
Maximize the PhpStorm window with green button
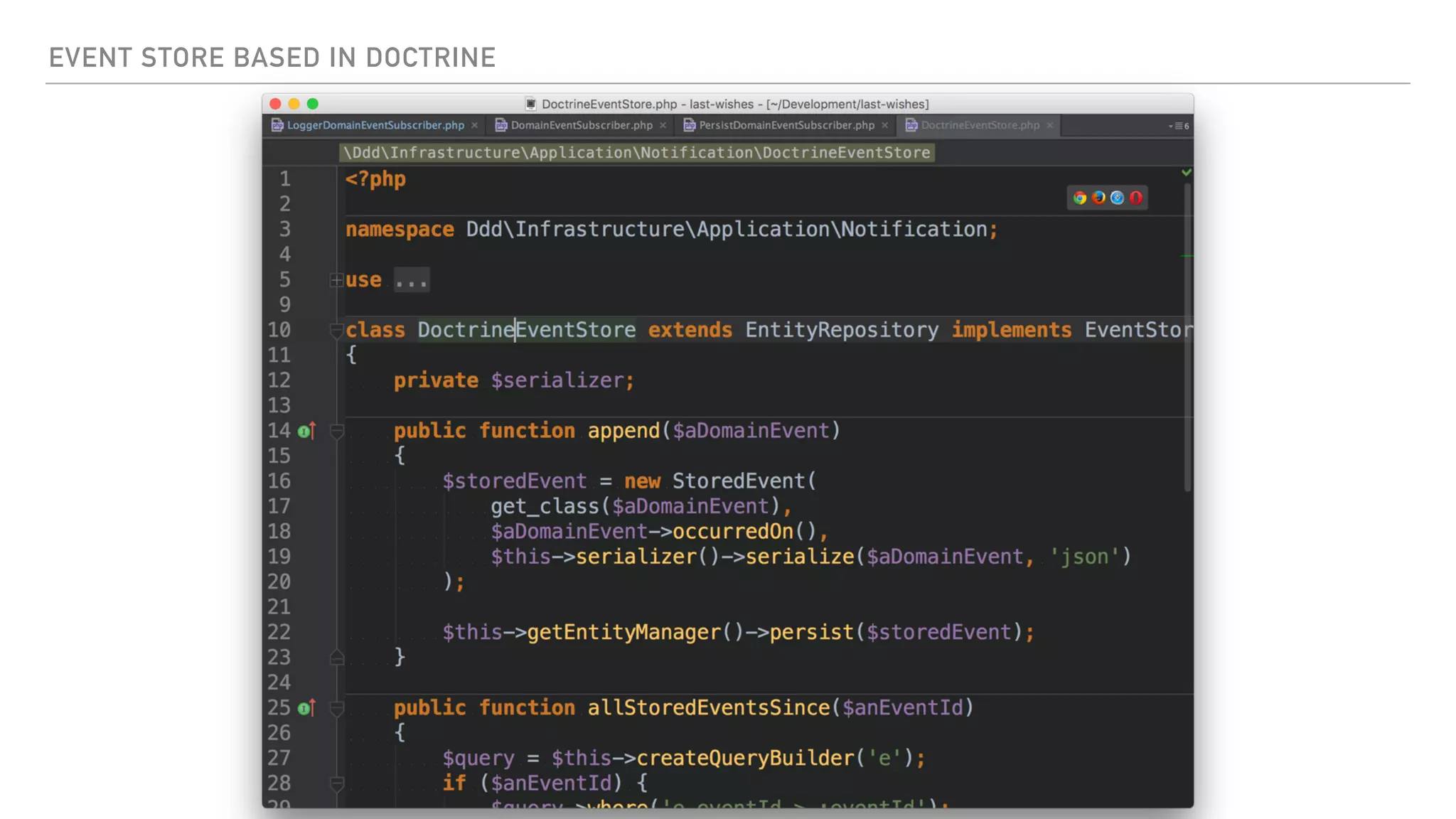tap(312, 104)
